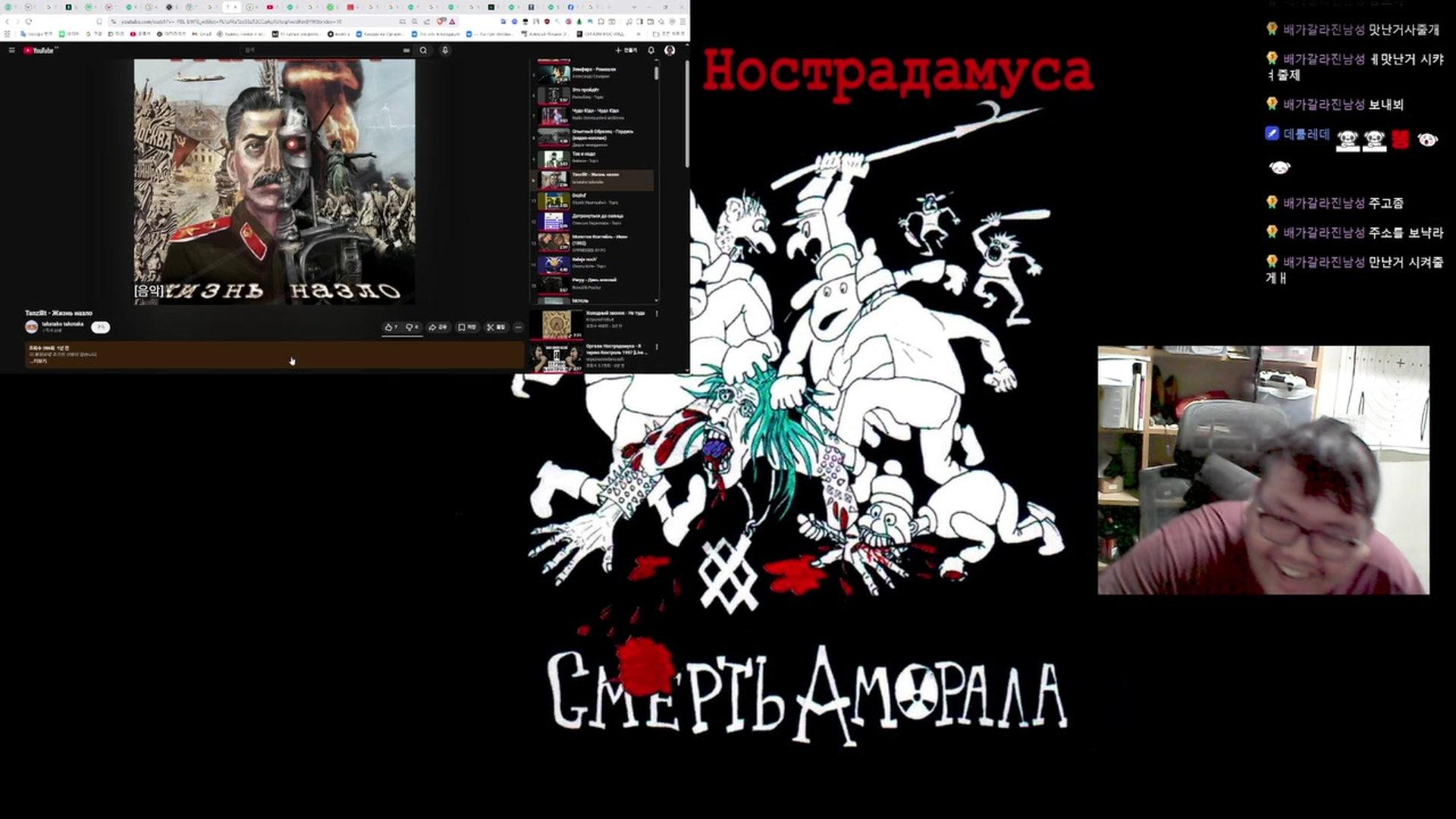Dislike the TanzIllt video
The image size is (1456, 819).
(412, 327)
